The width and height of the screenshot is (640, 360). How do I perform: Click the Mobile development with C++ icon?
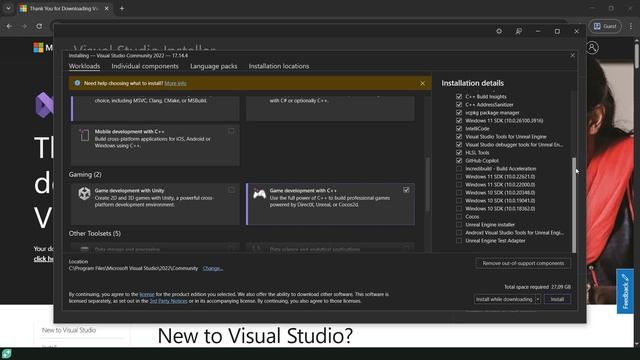(84, 135)
